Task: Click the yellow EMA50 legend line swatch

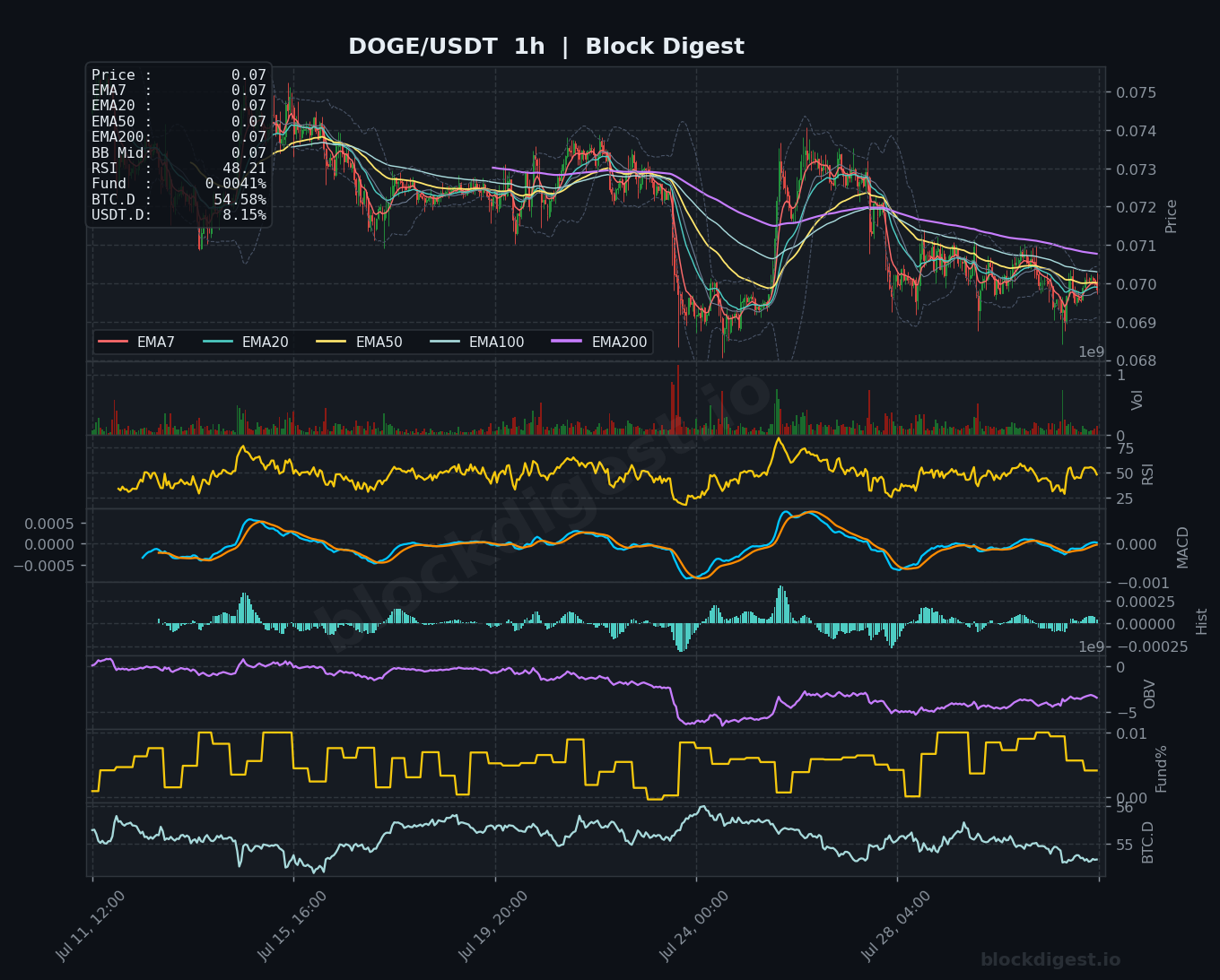Action: tap(332, 343)
